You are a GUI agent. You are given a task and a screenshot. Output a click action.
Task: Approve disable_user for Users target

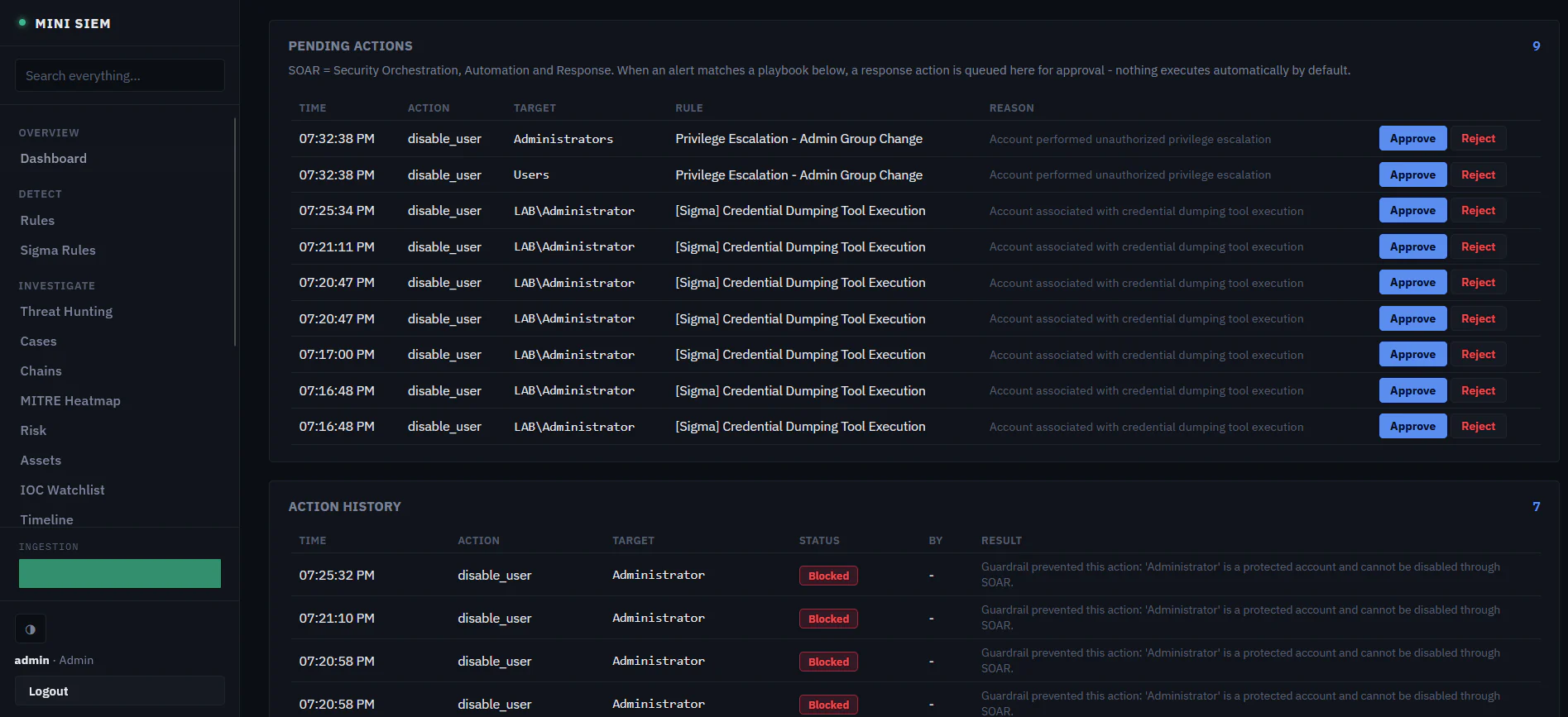(x=1412, y=174)
